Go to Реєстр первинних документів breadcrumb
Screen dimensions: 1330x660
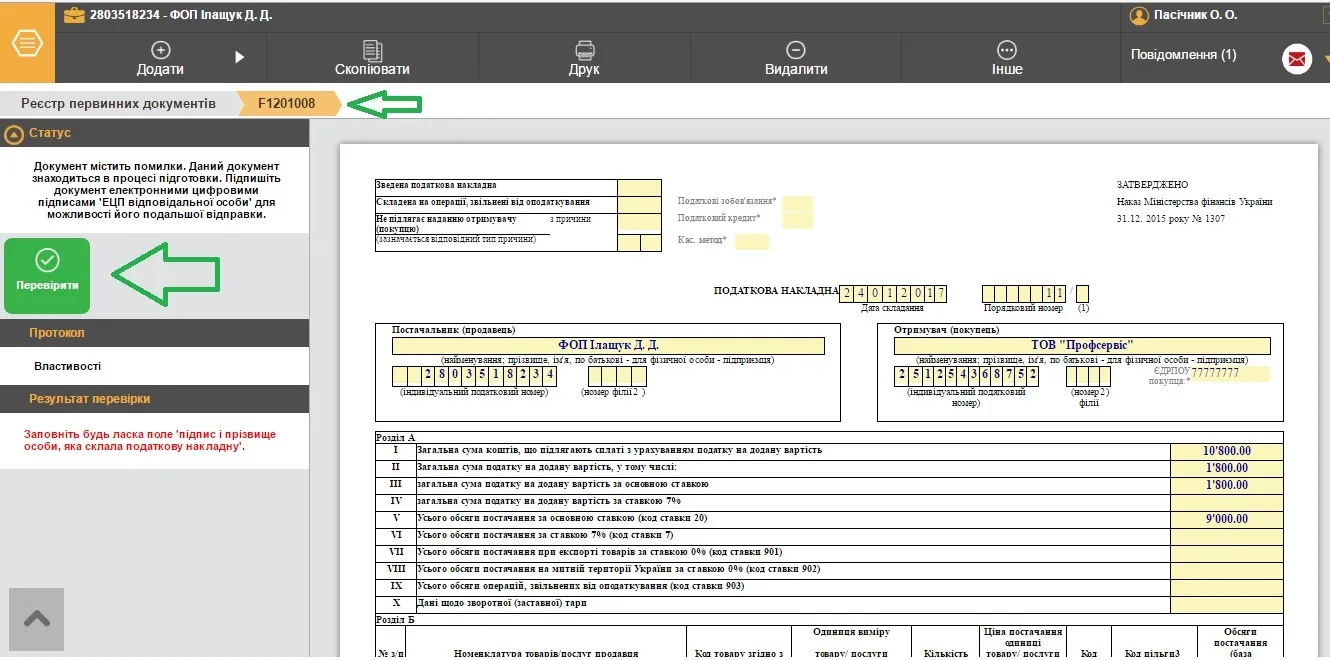point(118,104)
